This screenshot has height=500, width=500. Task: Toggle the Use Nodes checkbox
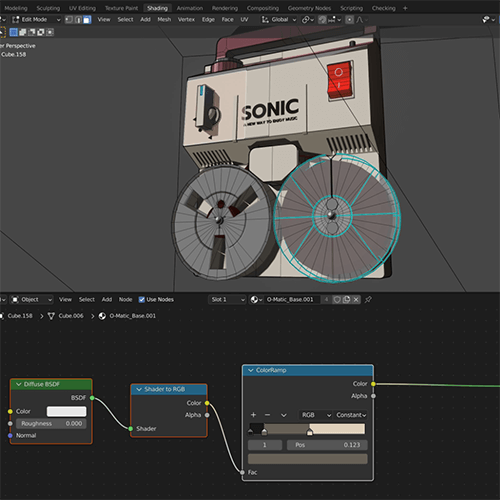coord(142,299)
